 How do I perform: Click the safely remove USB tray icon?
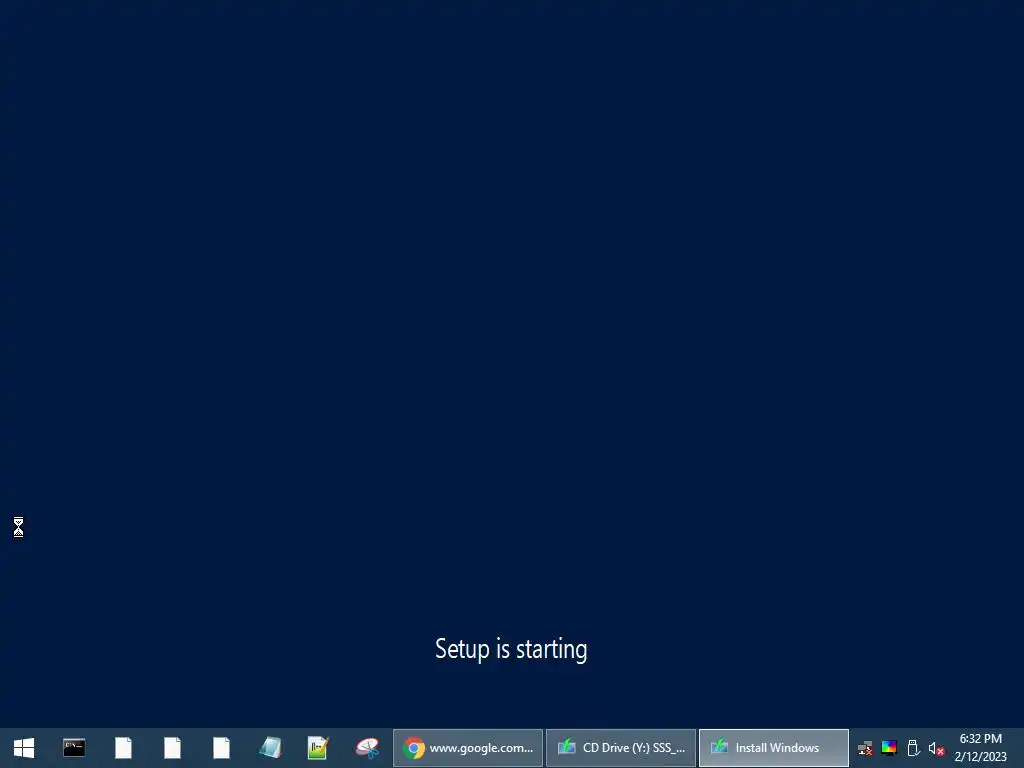913,748
